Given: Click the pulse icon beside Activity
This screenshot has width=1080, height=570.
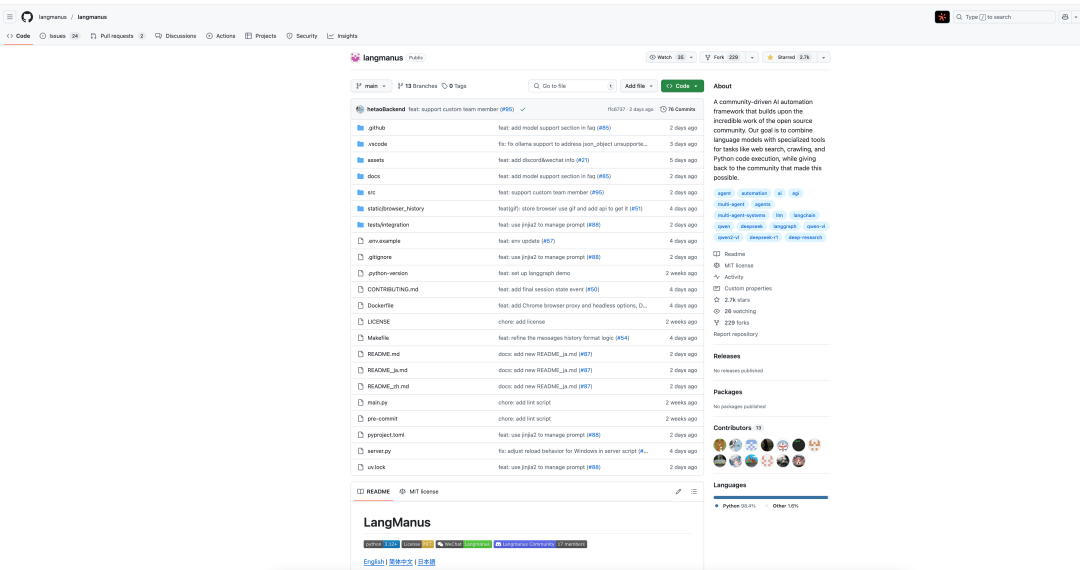Looking at the screenshot, I should click(716, 277).
